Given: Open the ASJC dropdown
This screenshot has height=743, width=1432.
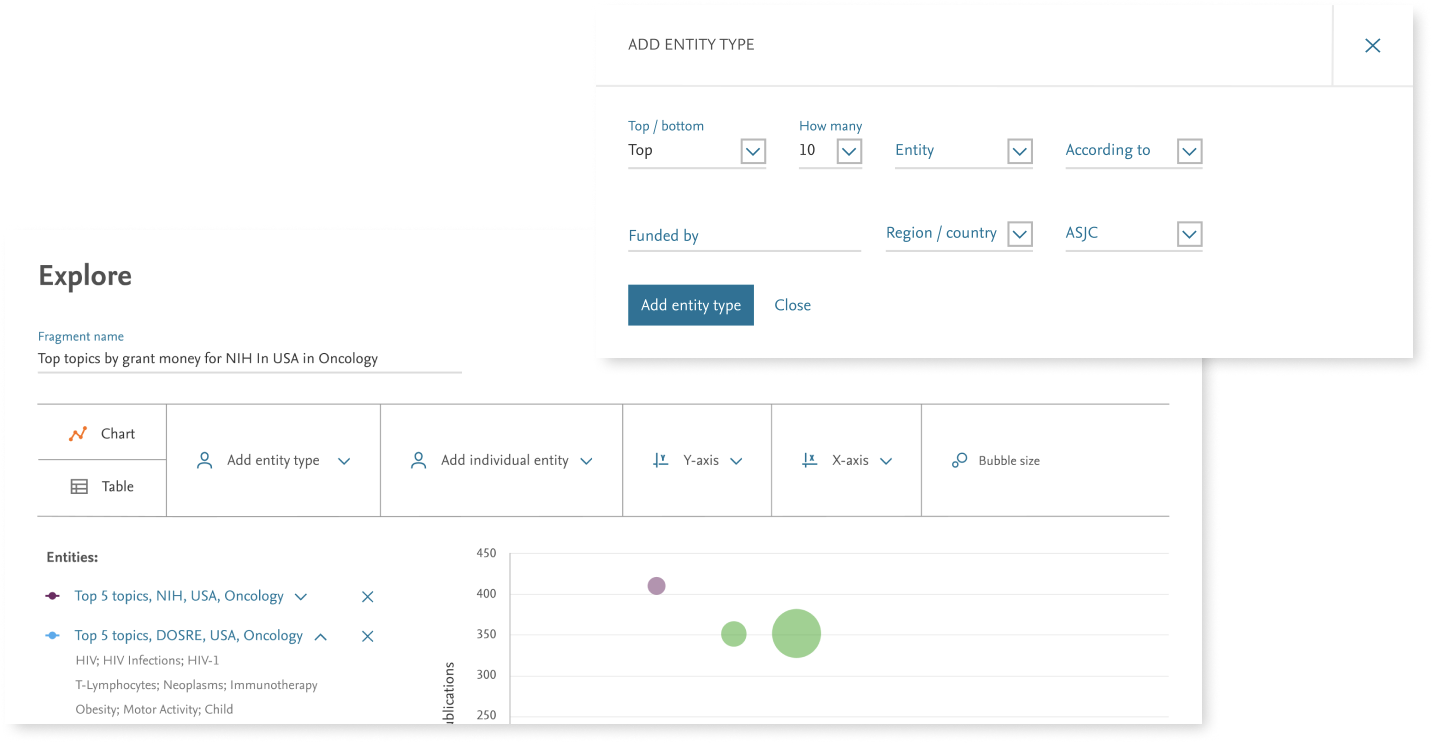Looking at the screenshot, I should 1188,235.
